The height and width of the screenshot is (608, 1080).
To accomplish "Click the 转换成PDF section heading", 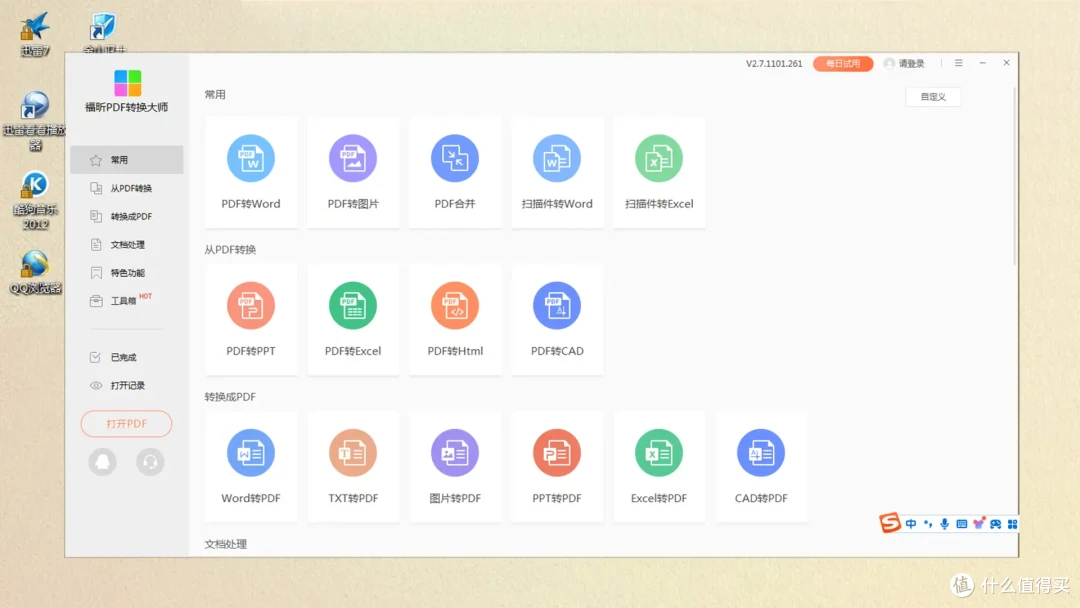I will point(230,397).
